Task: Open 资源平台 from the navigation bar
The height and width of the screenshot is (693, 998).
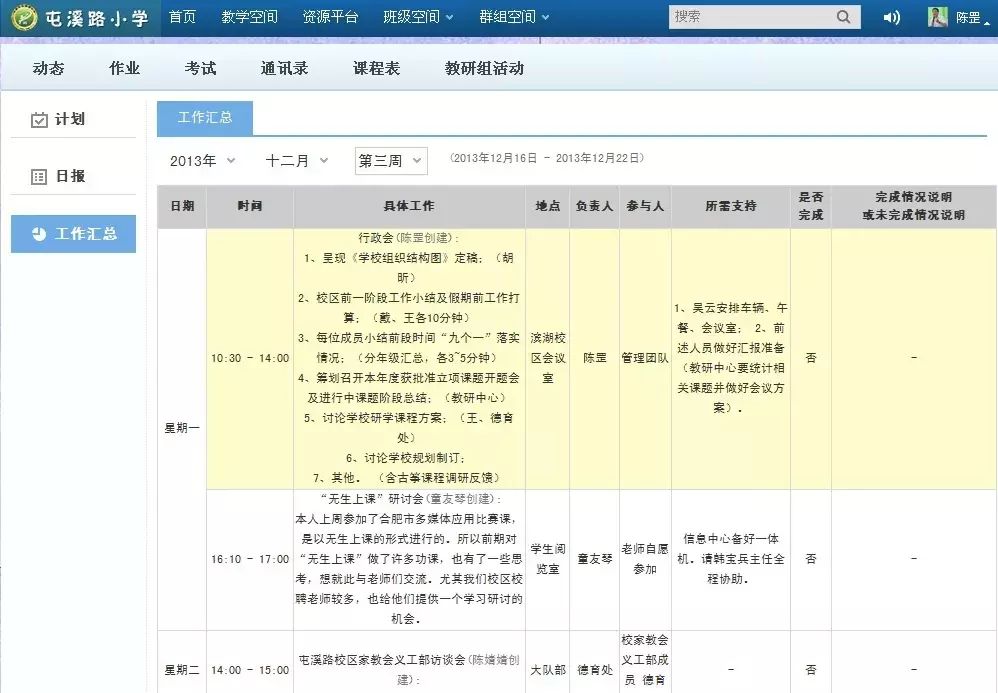Action: [x=332, y=17]
